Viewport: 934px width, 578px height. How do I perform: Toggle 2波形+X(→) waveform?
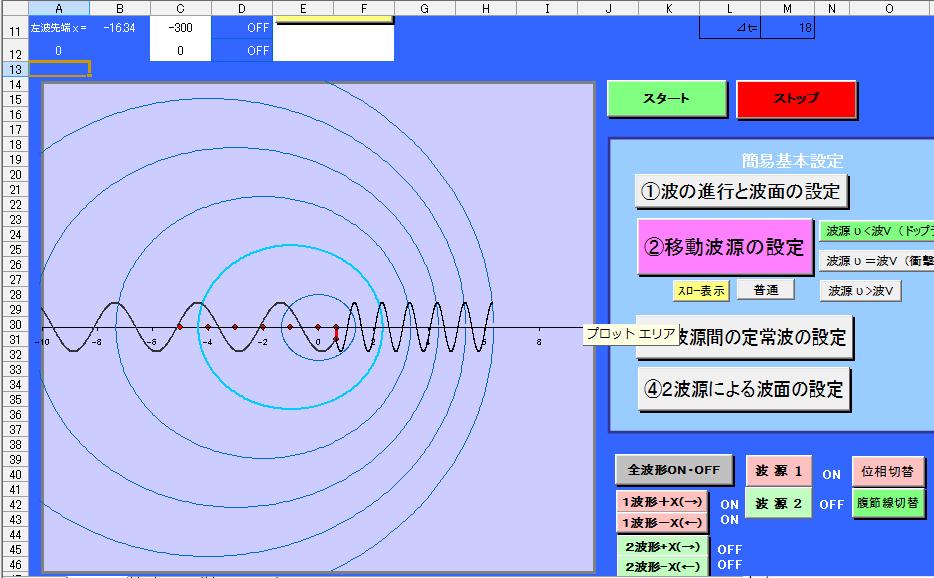[662, 547]
